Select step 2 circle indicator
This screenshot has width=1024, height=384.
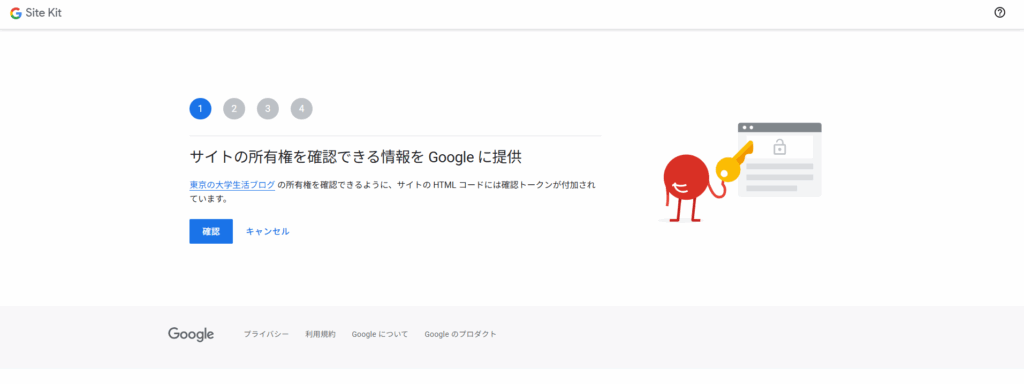[234, 108]
